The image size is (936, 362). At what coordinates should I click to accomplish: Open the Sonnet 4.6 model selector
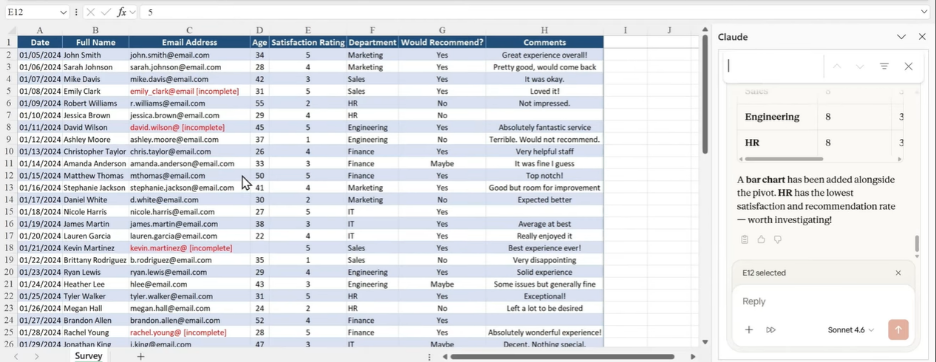point(851,330)
